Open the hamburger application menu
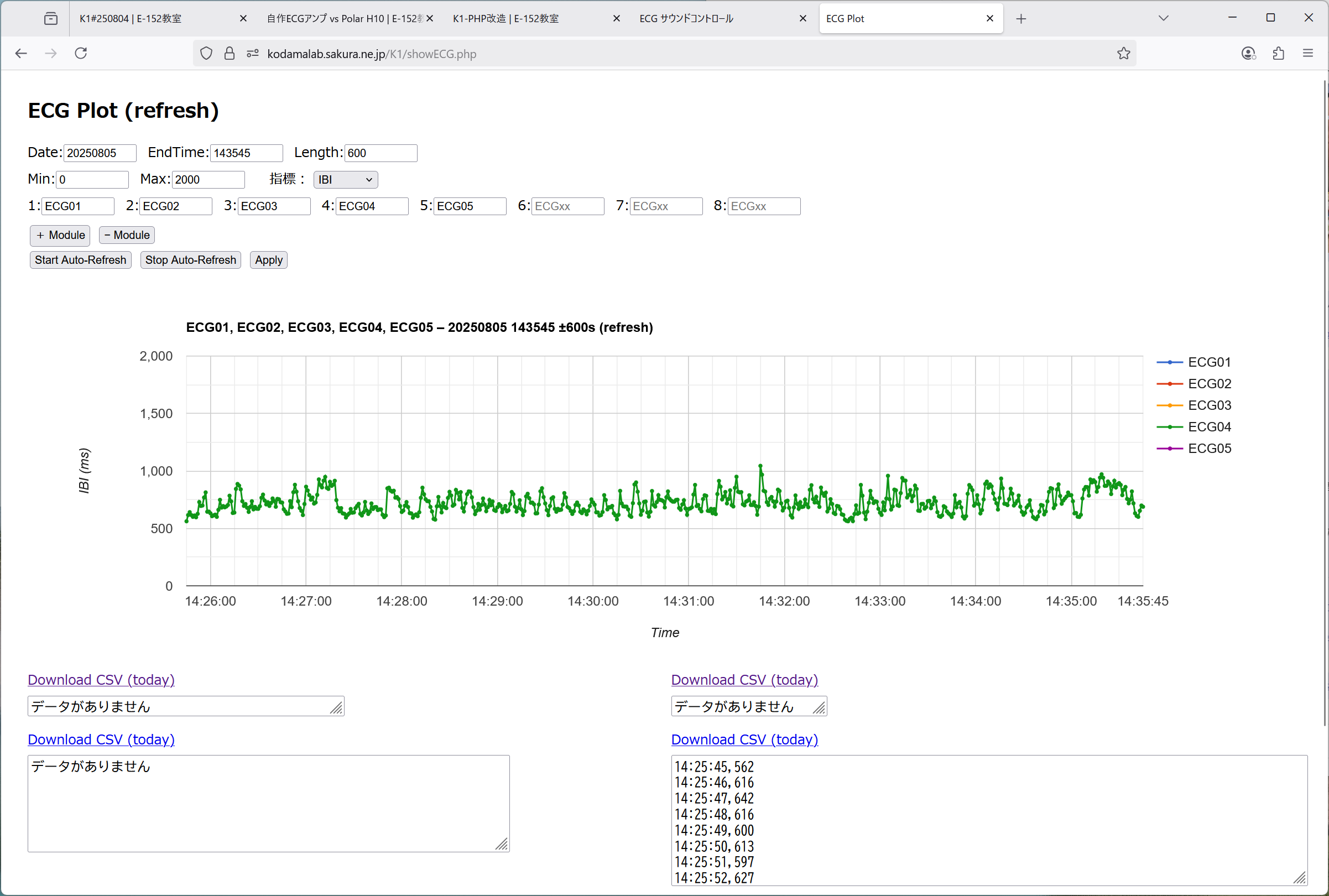 [1308, 54]
